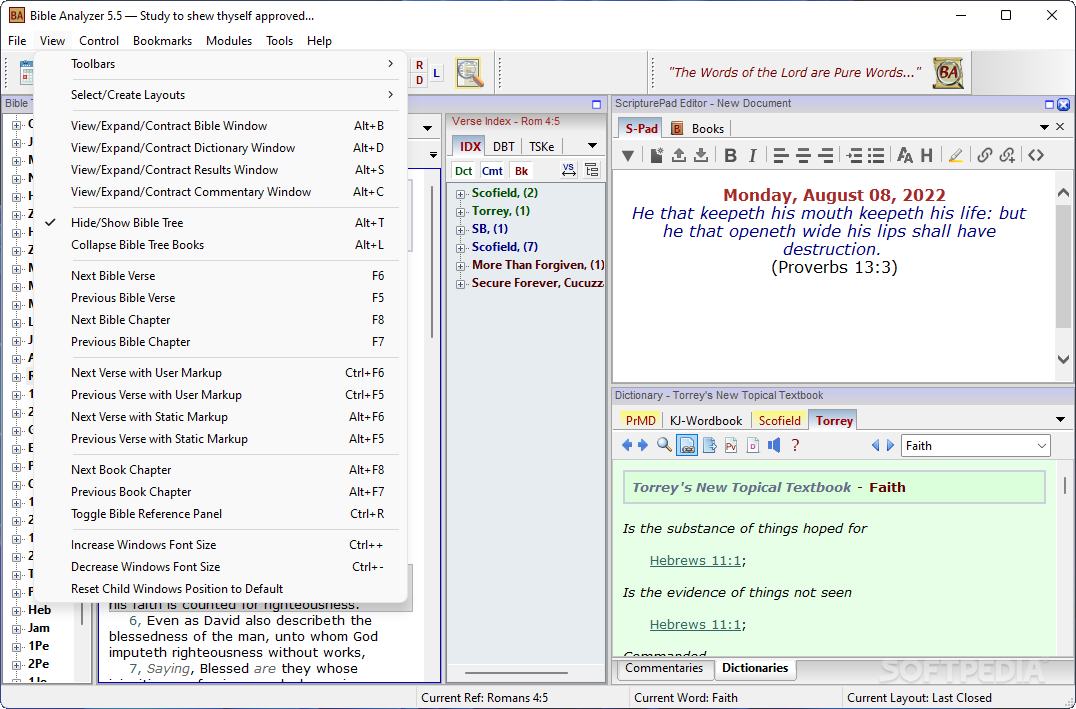Open the advanced search magnifier toolbar icon

(x=469, y=73)
